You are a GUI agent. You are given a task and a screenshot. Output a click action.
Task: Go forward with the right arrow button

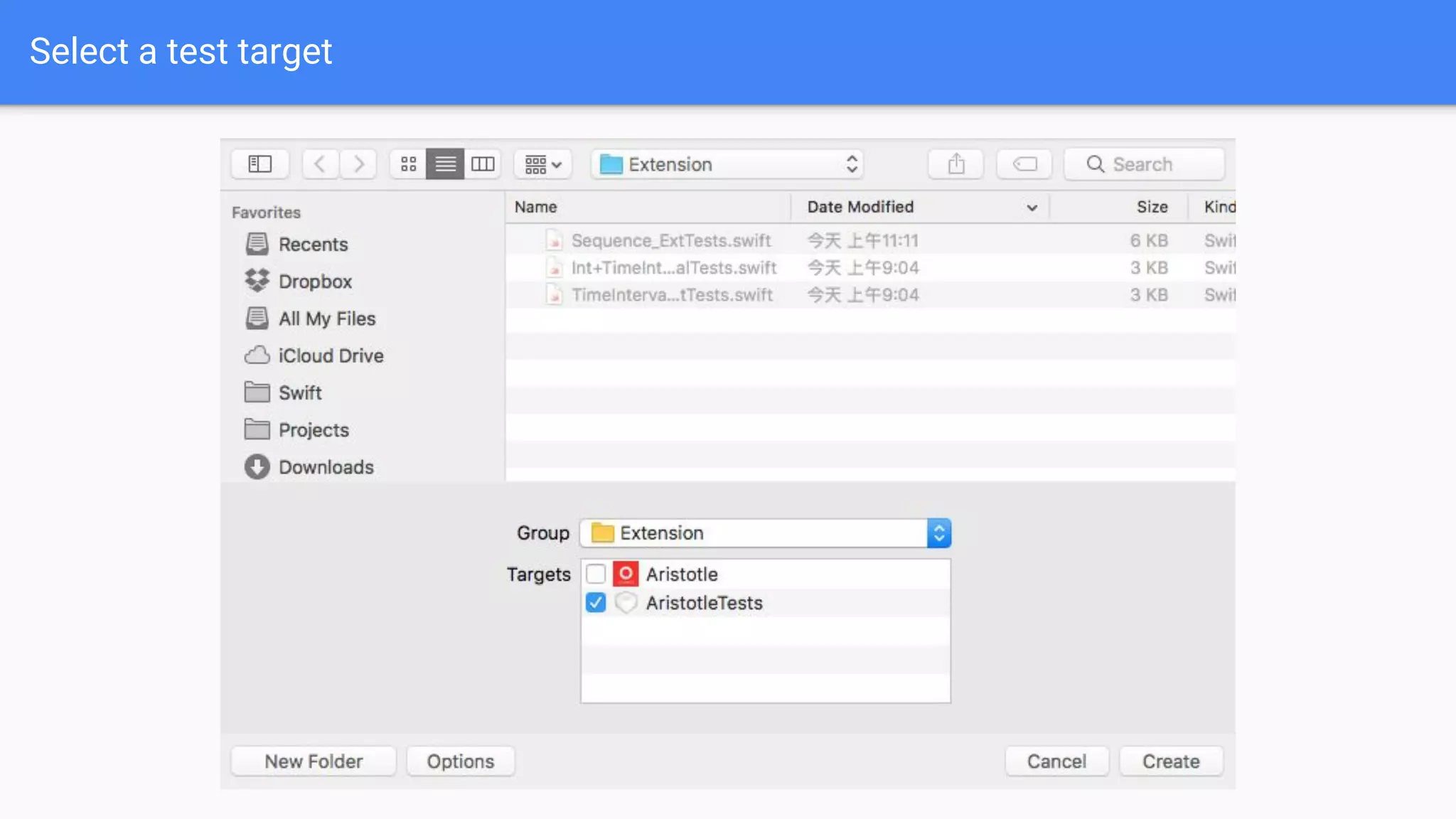pos(358,164)
